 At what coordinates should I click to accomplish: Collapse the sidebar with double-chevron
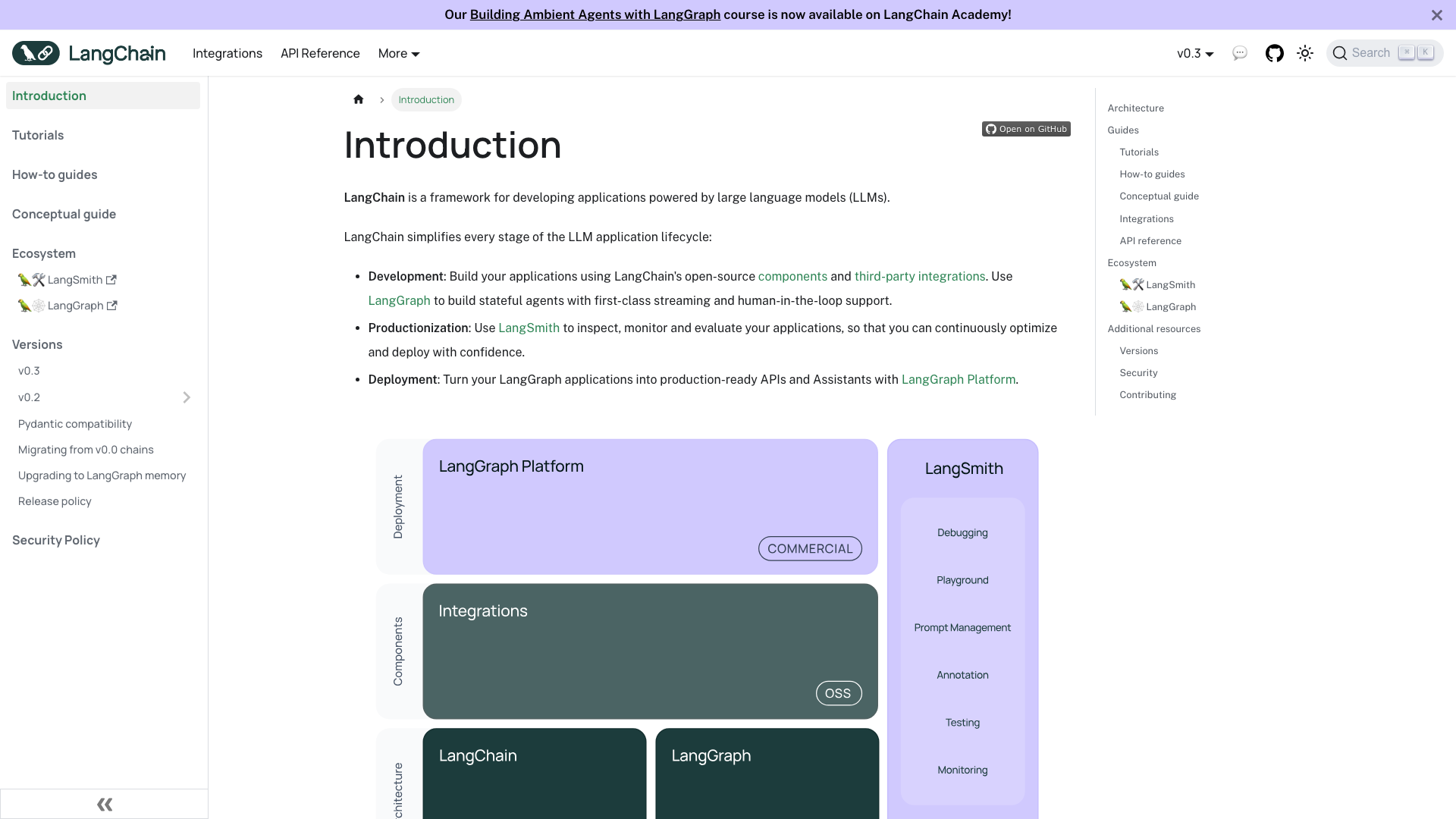[x=105, y=804]
